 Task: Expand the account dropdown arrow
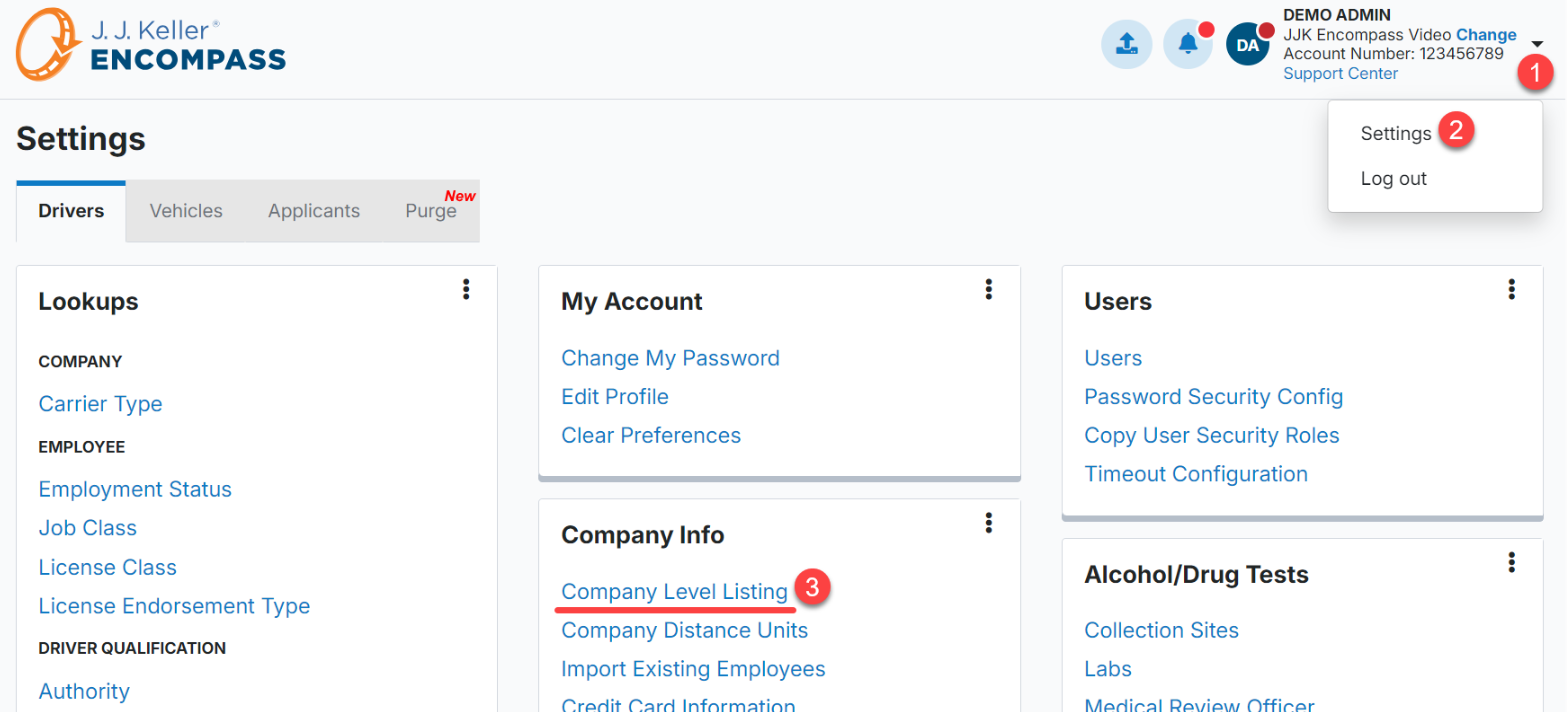(x=1537, y=44)
